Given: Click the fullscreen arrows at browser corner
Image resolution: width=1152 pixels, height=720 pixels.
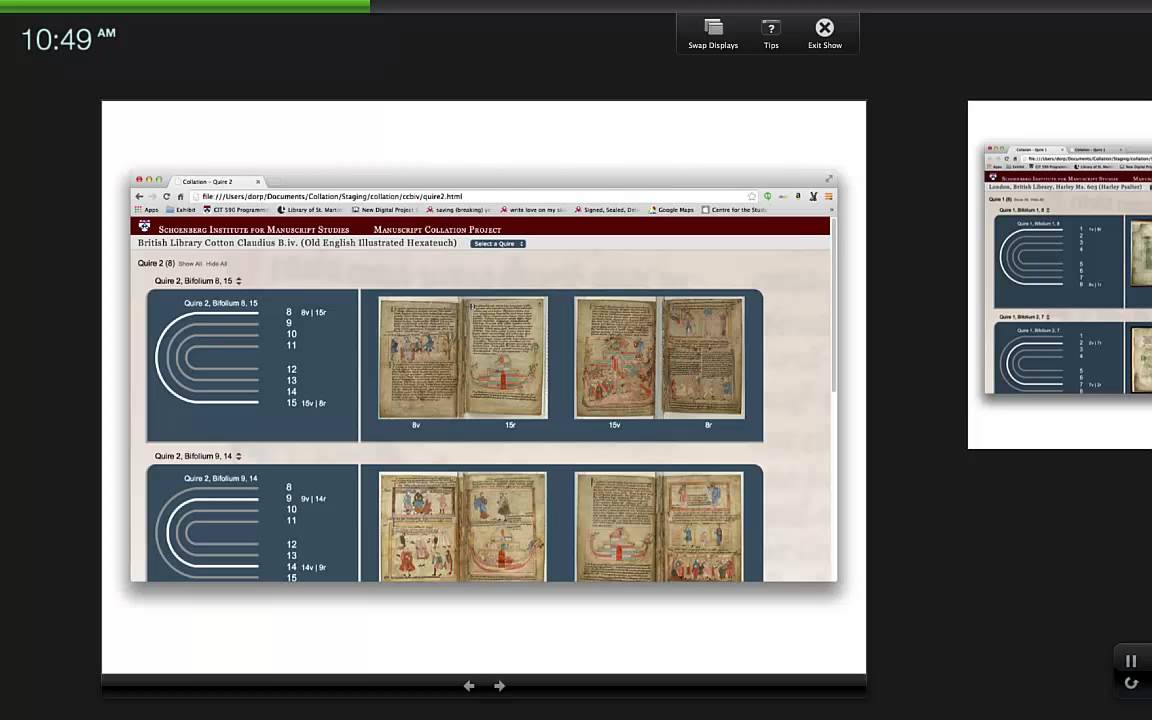Looking at the screenshot, I should [829, 179].
